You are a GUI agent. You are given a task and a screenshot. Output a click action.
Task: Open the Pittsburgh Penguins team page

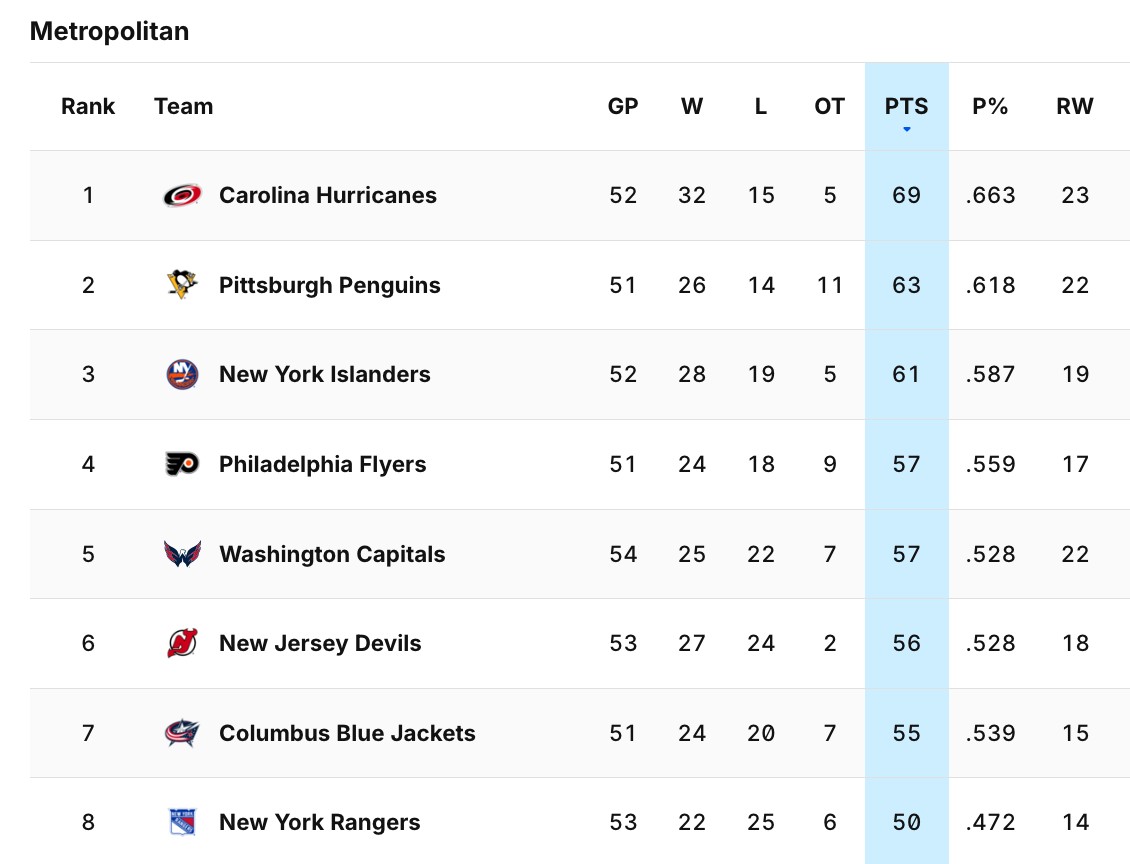[329, 284]
